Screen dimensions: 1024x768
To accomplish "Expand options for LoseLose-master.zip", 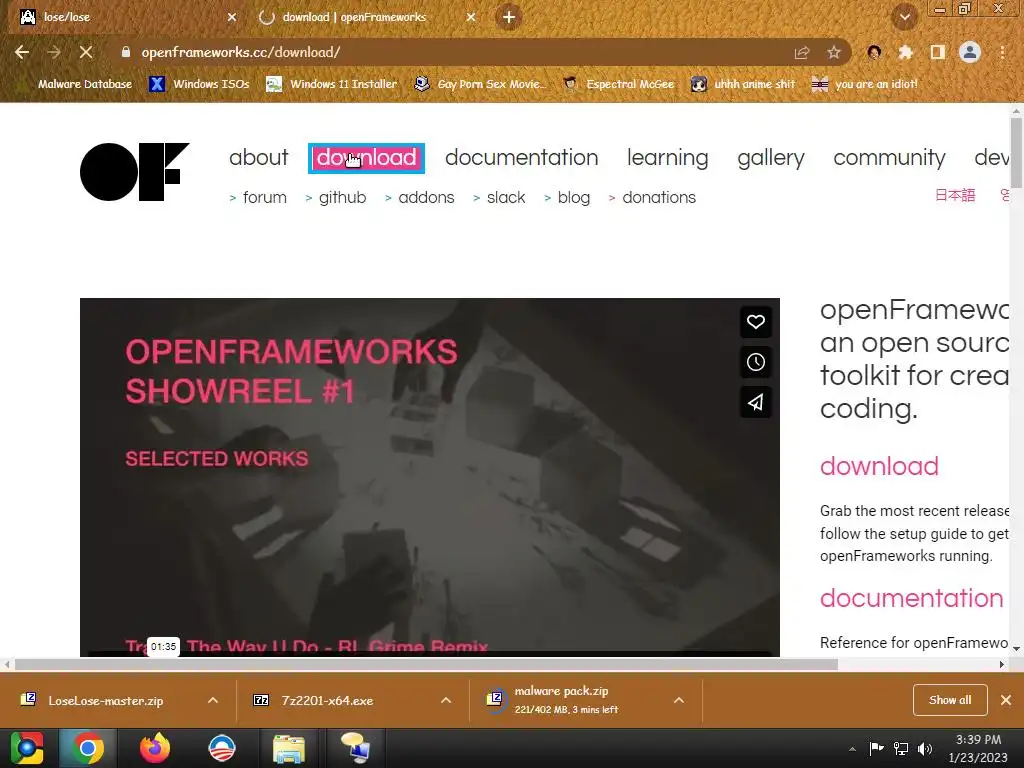I will [x=213, y=701].
